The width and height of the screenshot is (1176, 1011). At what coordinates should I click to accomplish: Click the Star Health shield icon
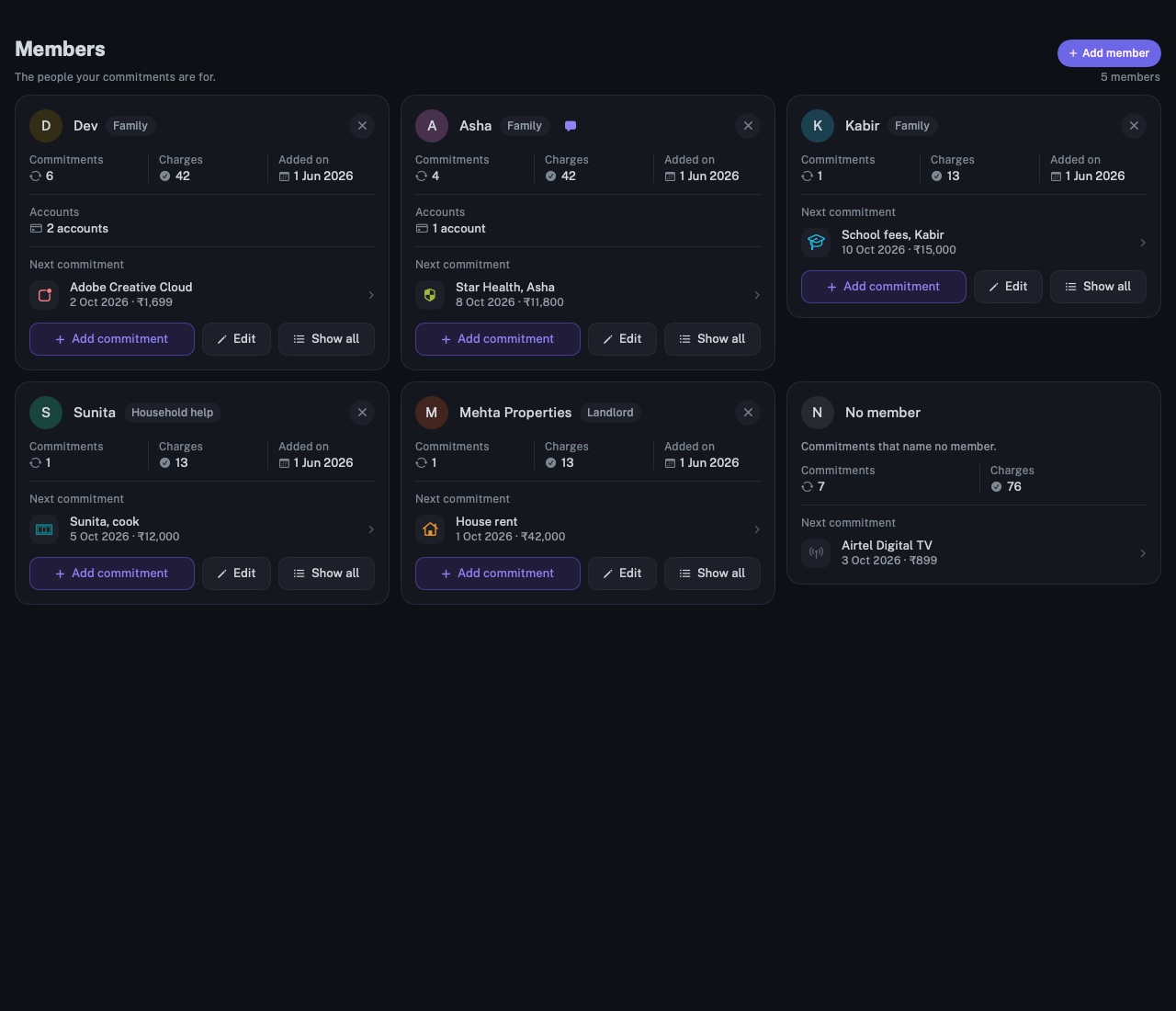[x=430, y=295]
